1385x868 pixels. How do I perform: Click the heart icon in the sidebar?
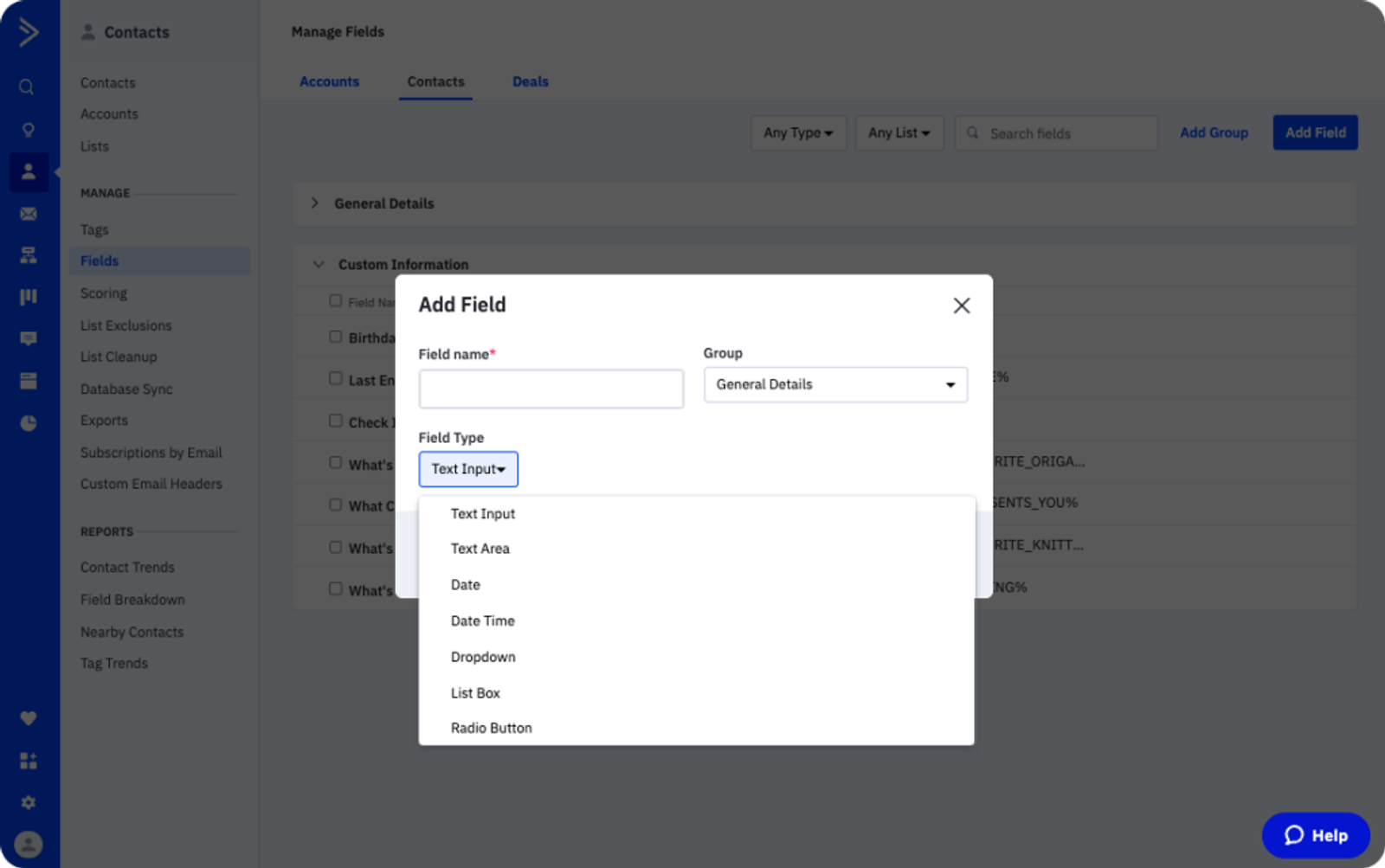click(x=28, y=718)
